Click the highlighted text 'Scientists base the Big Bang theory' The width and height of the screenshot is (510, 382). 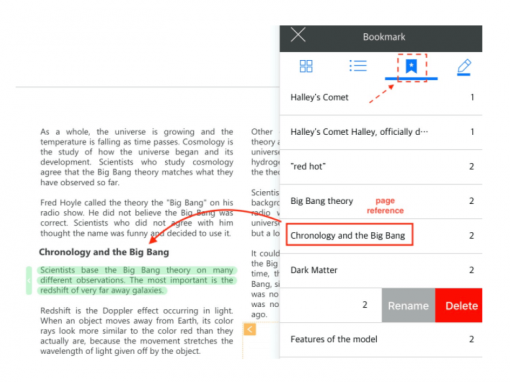tap(115, 270)
